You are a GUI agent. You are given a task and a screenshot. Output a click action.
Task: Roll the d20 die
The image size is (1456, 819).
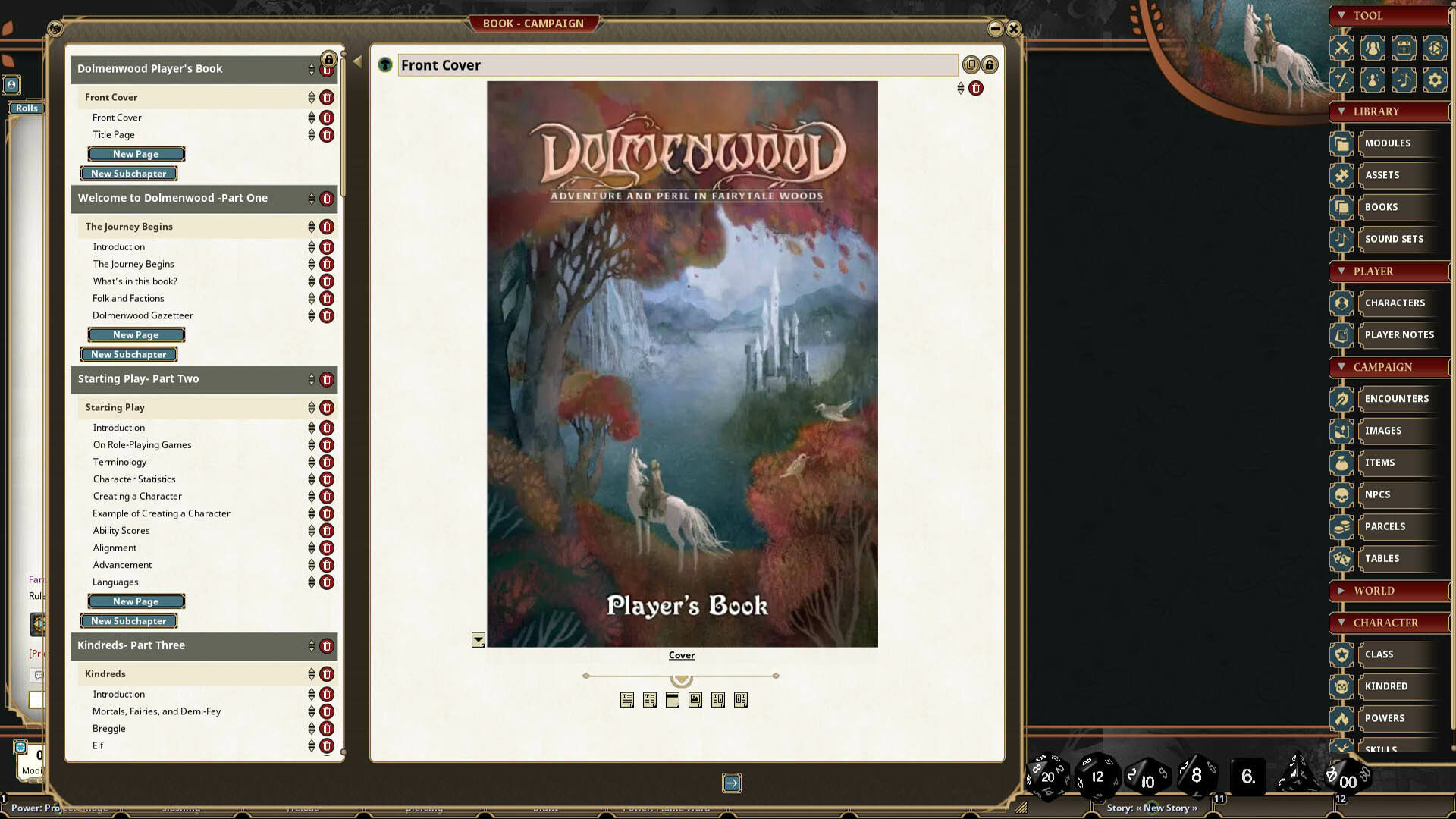click(1047, 776)
